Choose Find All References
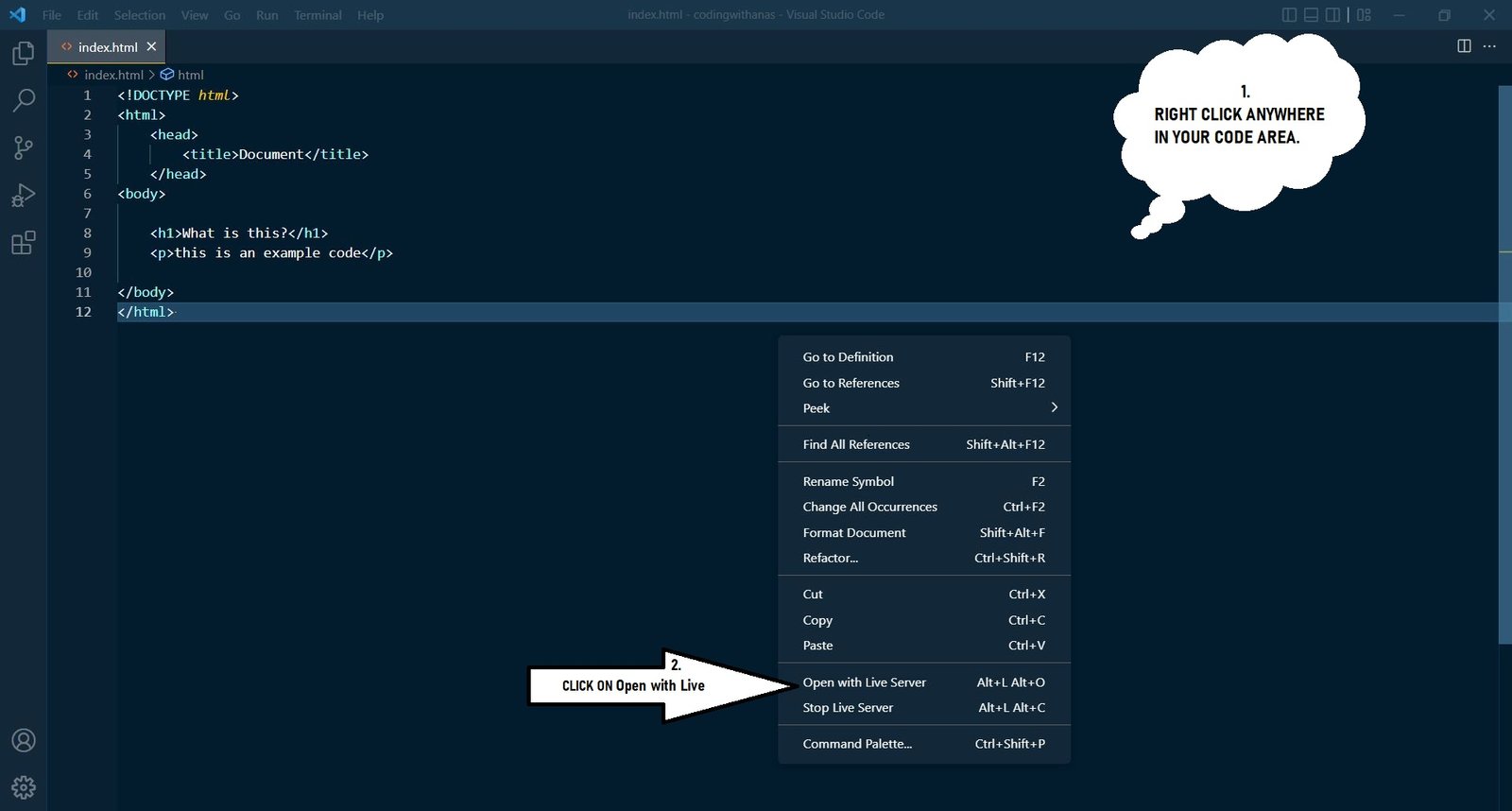The height and width of the screenshot is (811, 1512). click(924, 444)
